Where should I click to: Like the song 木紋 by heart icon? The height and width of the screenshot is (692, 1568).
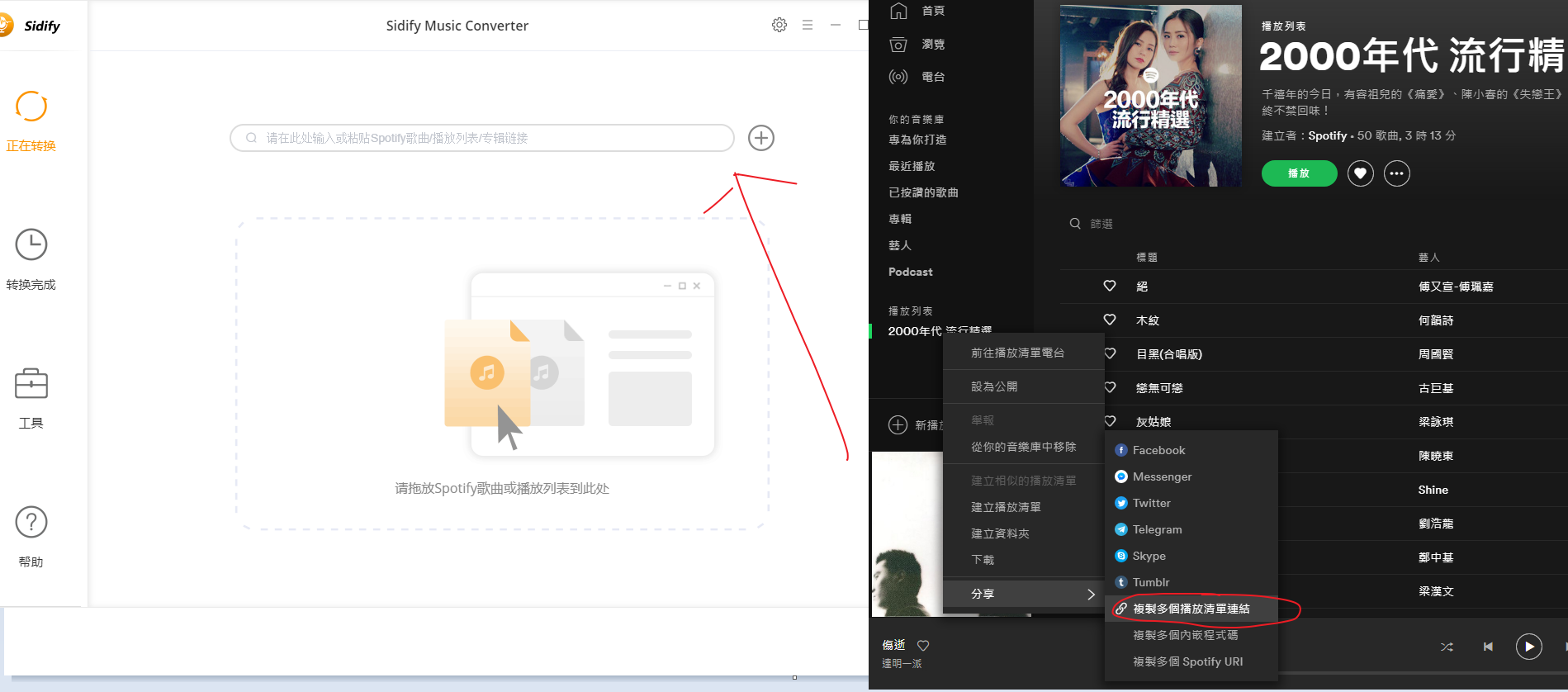pyautogui.click(x=1110, y=320)
